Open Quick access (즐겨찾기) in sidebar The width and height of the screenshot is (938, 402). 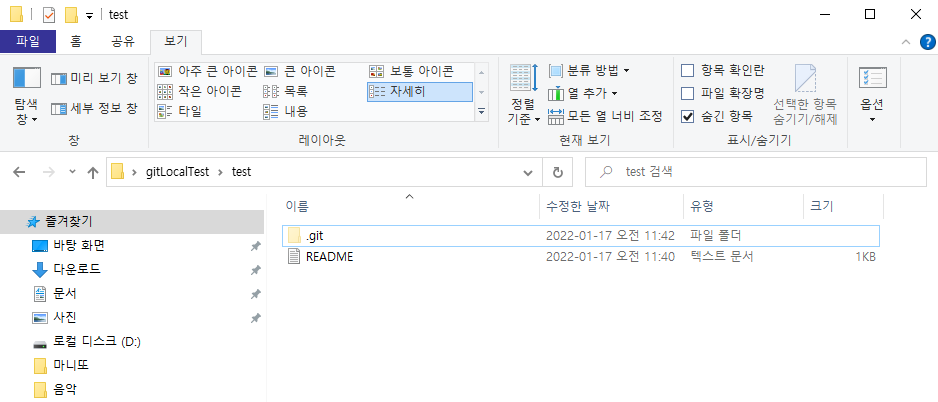click(x=132, y=222)
